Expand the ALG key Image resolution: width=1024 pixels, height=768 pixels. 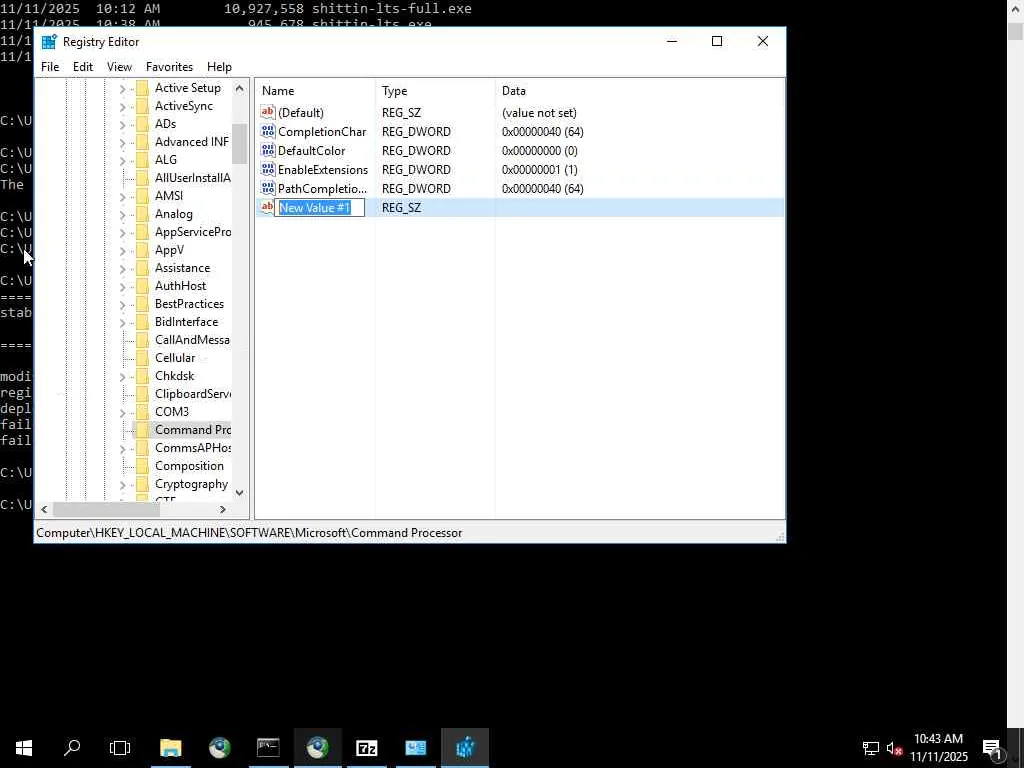[123, 160]
